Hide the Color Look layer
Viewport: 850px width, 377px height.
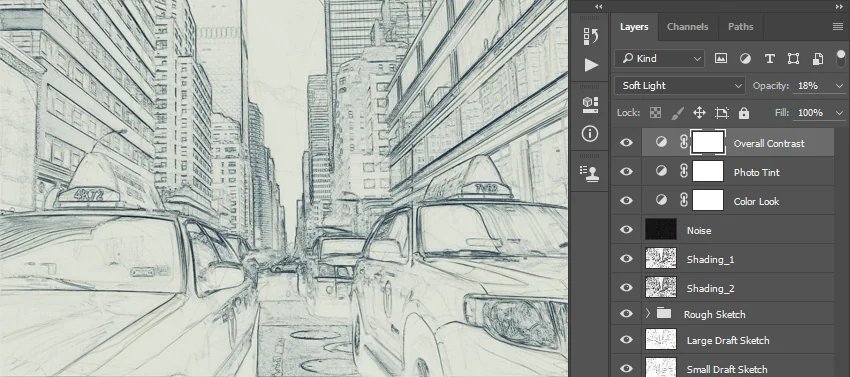point(626,200)
